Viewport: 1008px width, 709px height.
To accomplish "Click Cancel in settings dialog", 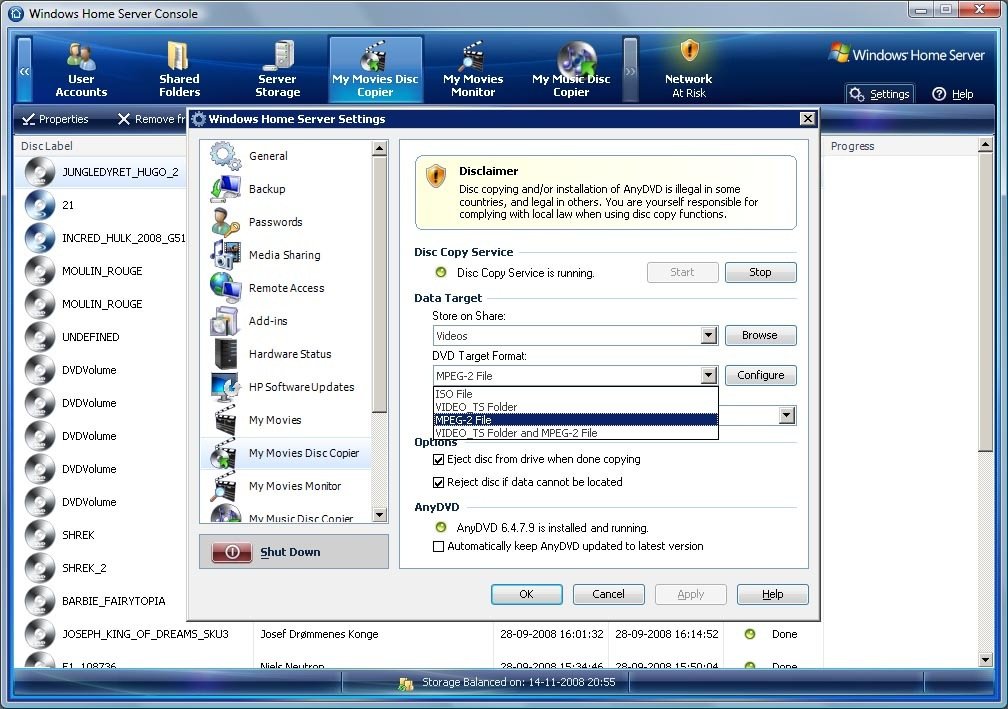I will click(x=608, y=595).
